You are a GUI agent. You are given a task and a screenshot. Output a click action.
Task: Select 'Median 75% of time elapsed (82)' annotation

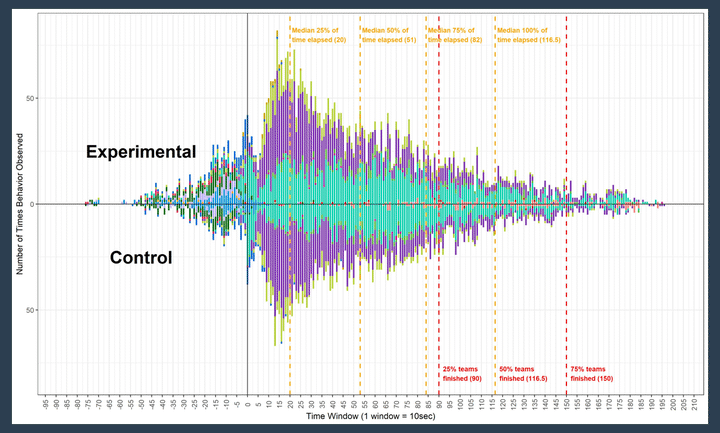tap(455, 35)
